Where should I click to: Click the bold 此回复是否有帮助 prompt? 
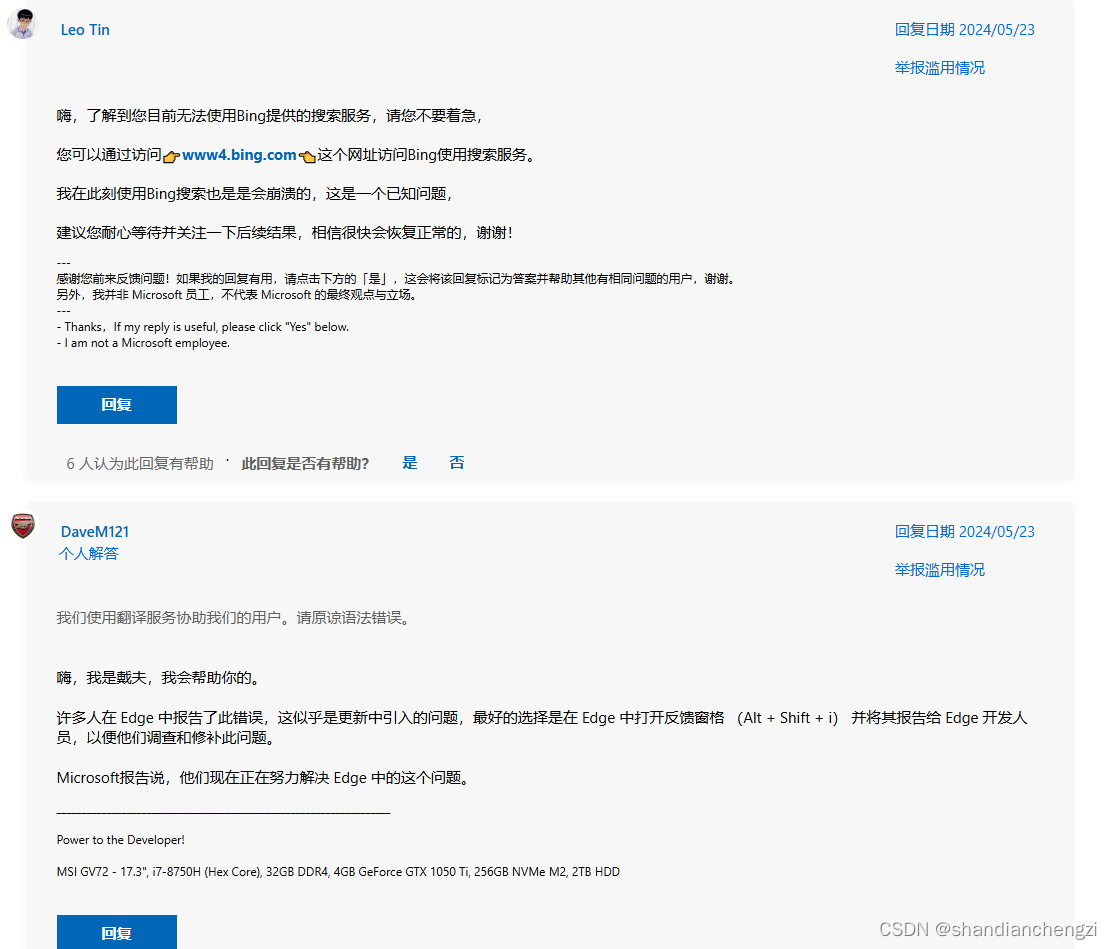click(x=307, y=463)
